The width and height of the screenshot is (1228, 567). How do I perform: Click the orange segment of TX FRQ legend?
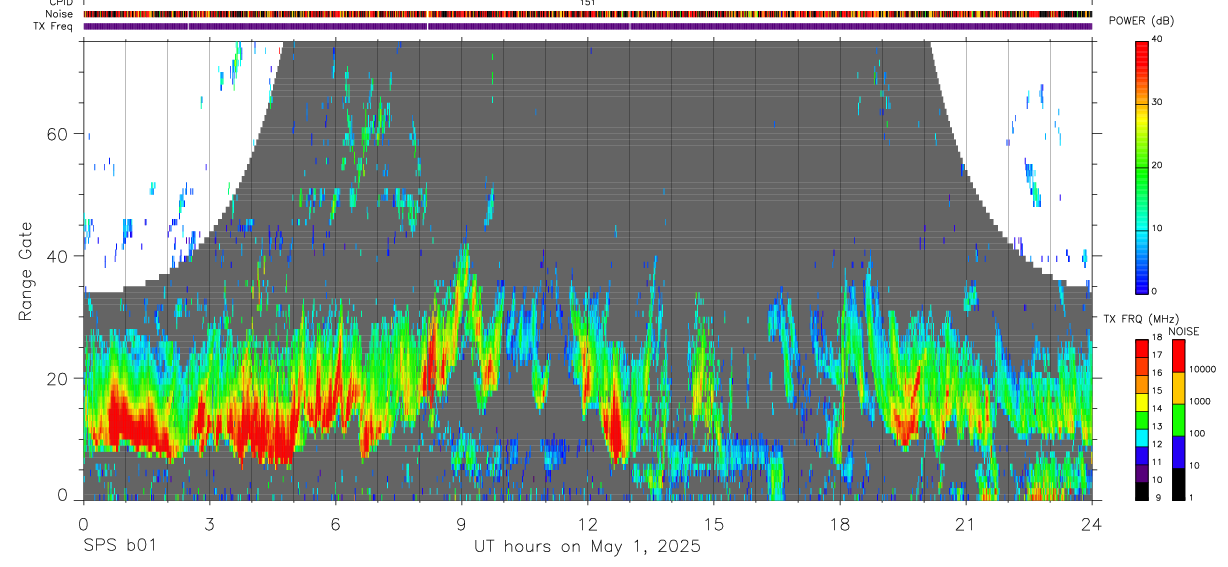click(1142, 383)
